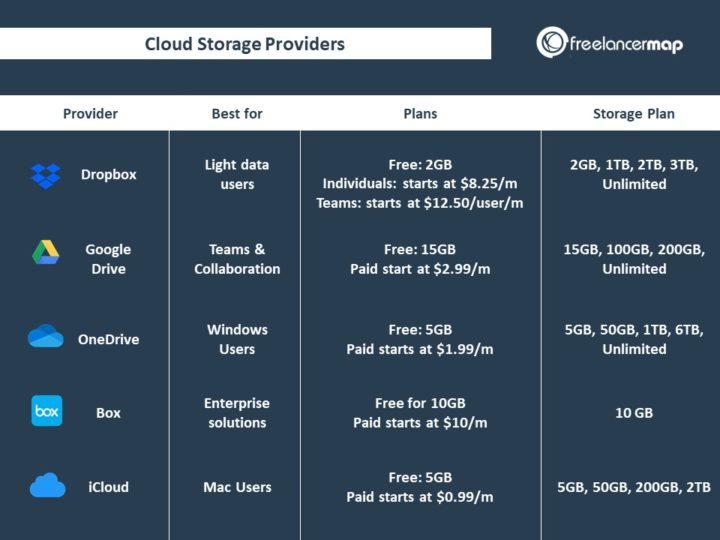Click the Plans column header
Screen dimensions: 720x540
[x=420, y=113]
